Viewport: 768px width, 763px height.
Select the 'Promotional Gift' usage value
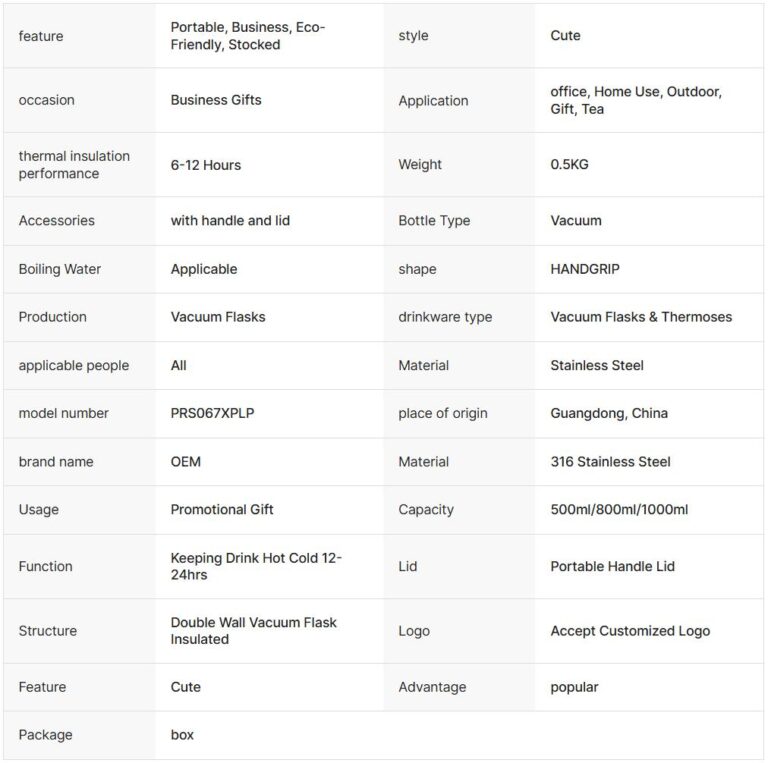221,509
